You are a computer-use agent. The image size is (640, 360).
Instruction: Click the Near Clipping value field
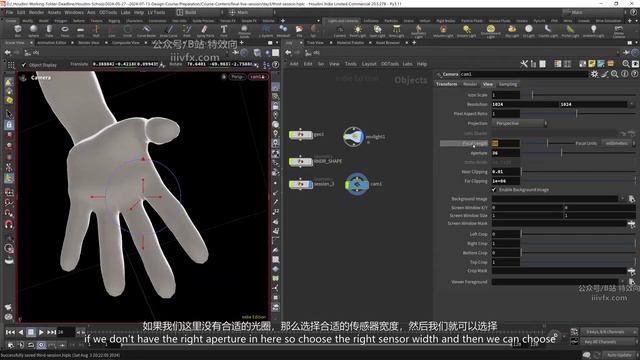coord(506,172)
